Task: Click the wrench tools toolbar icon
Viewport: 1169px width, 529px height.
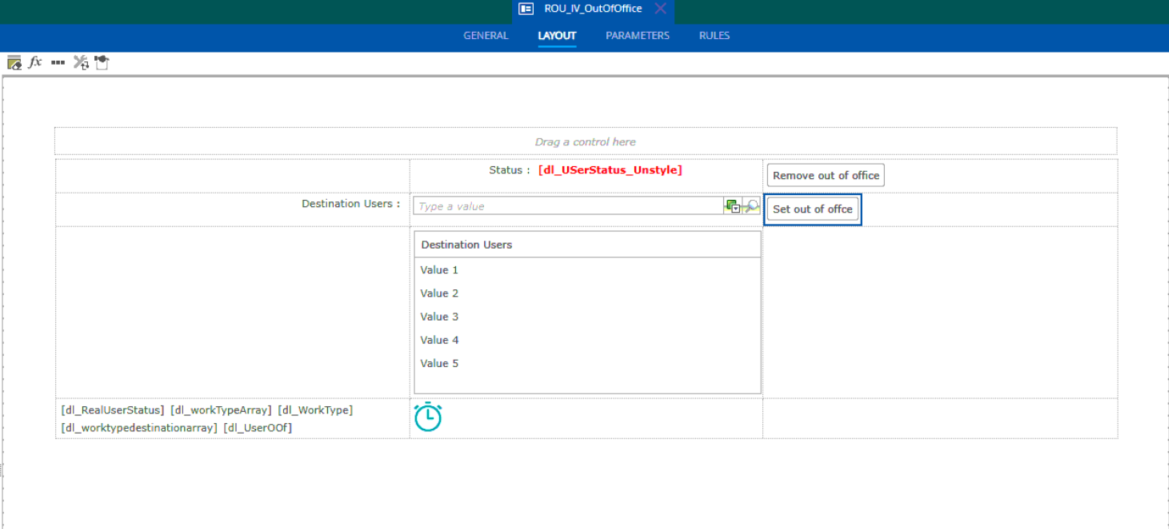Action: pos(81,63)
